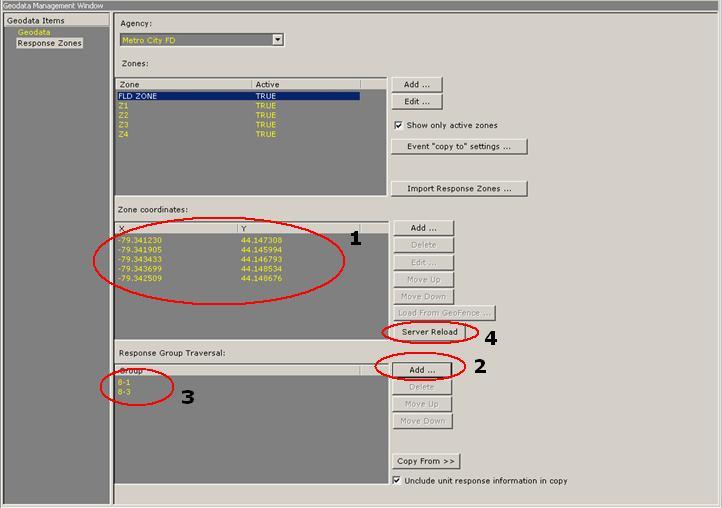Select the first coordinate row -79.341230
The width and height of the screenshot is (722, 508).
point(140,241)
